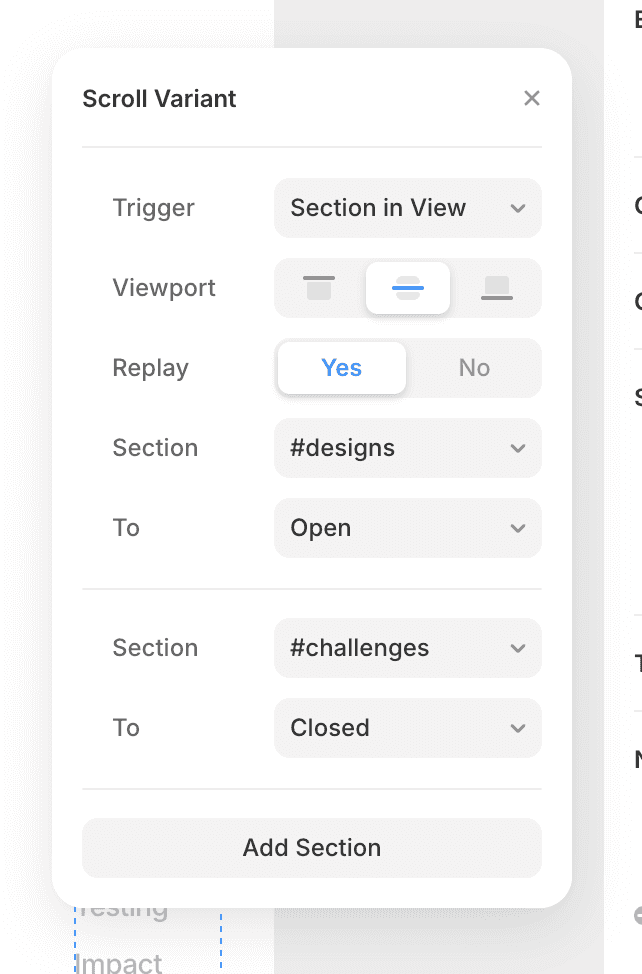Image resolution: width=642 pixels, height=974 pixels.
Task: Open the "Closed" variant dropdown
Action: pyautogui.click(x=407, y=728)
